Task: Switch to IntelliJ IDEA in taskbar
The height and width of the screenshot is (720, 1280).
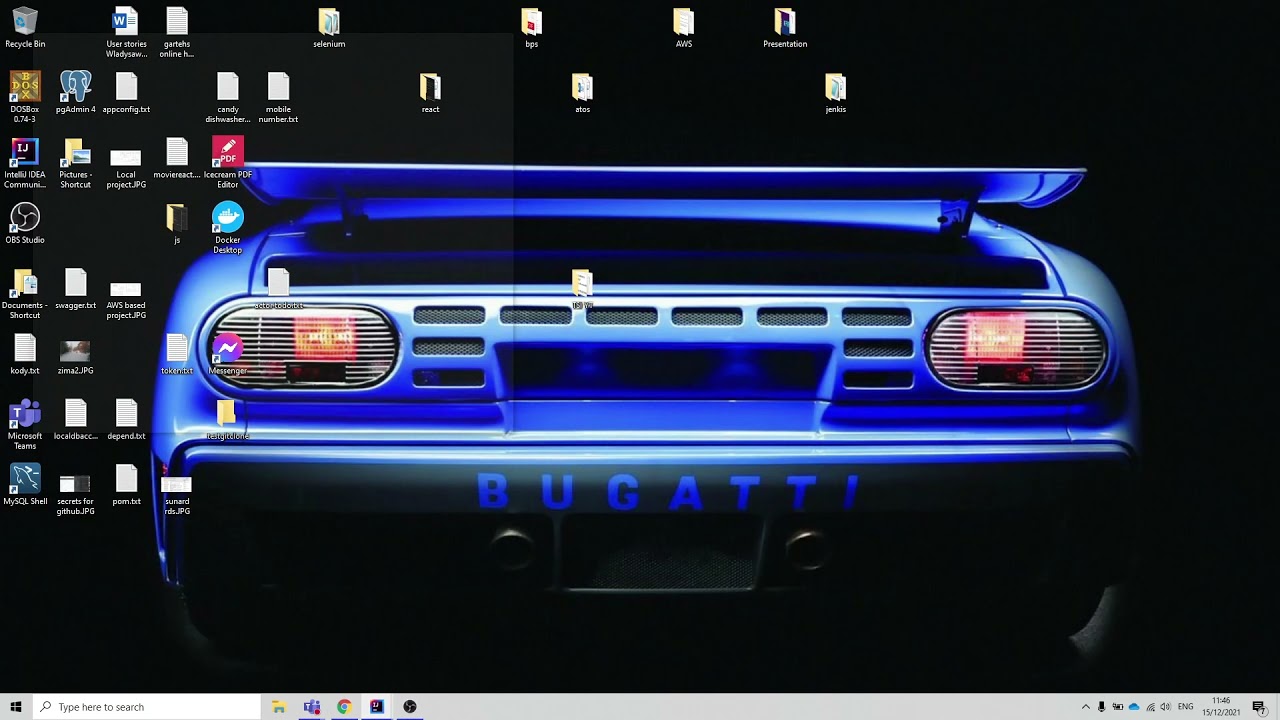Action: point(377,707)
